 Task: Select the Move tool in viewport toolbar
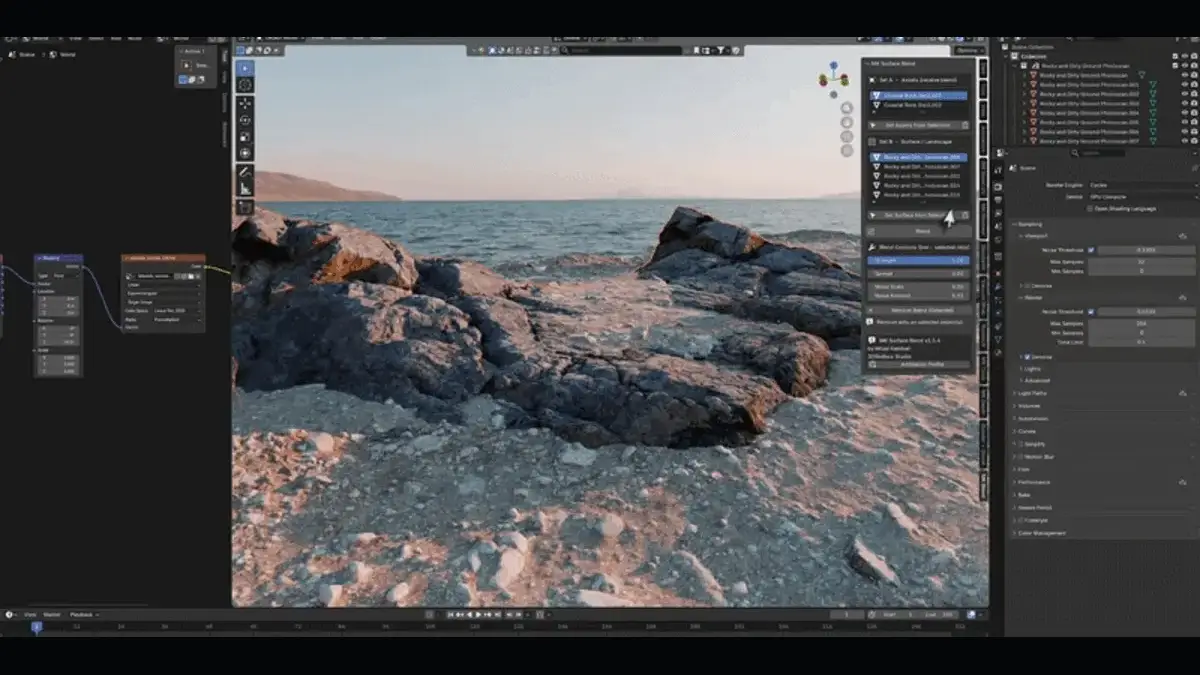[x=245, y=103]
